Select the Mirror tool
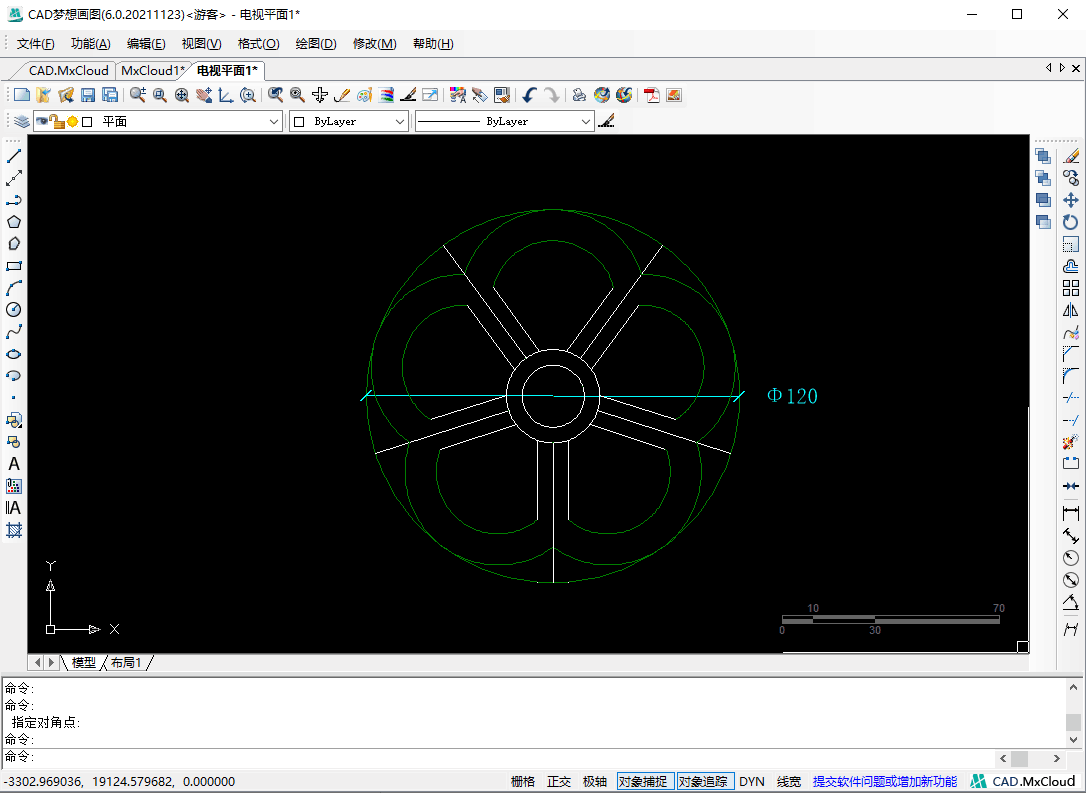This screenshot has height=793, width=1086. coord(1071,310)
